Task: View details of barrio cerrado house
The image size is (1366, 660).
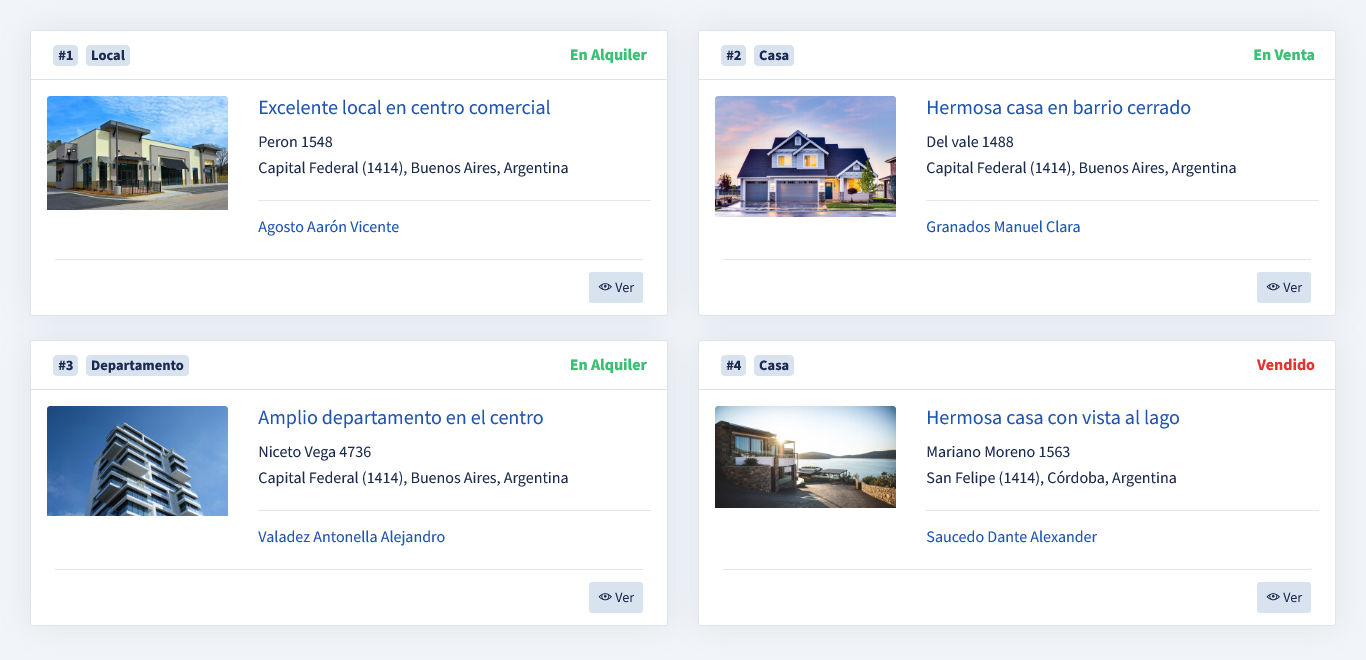Action: point(1283,287)
